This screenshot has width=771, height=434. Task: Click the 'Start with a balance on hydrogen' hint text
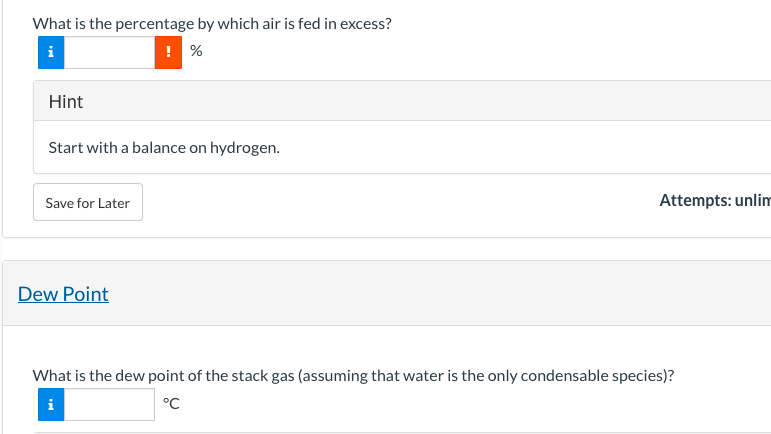click(x=164, y=148)
